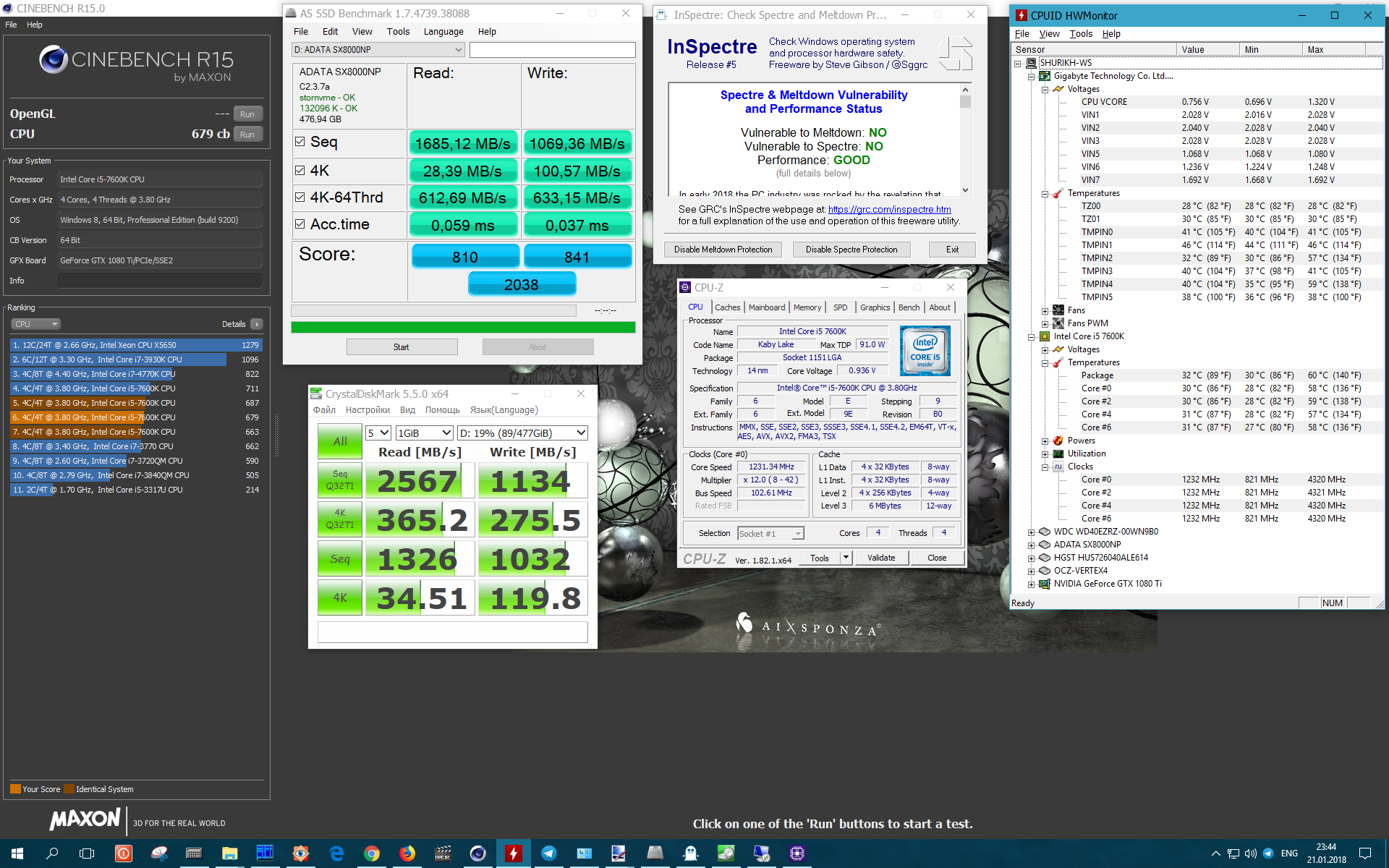Collapse the Temperatures node under Gigabyte
1389x868 pixels.
(x=1045, y=194)
